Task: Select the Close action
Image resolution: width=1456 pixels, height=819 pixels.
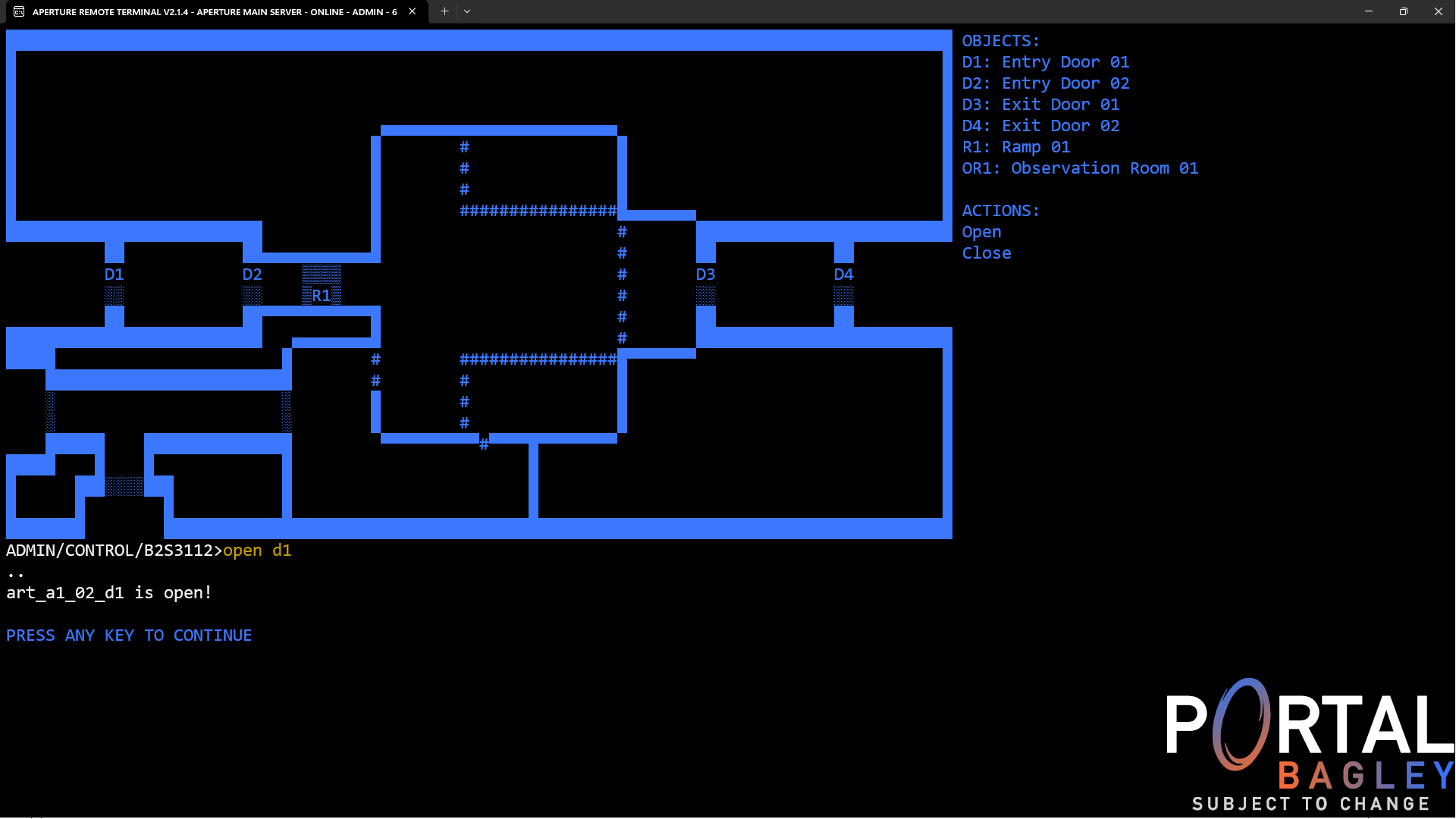Action: 987,253
